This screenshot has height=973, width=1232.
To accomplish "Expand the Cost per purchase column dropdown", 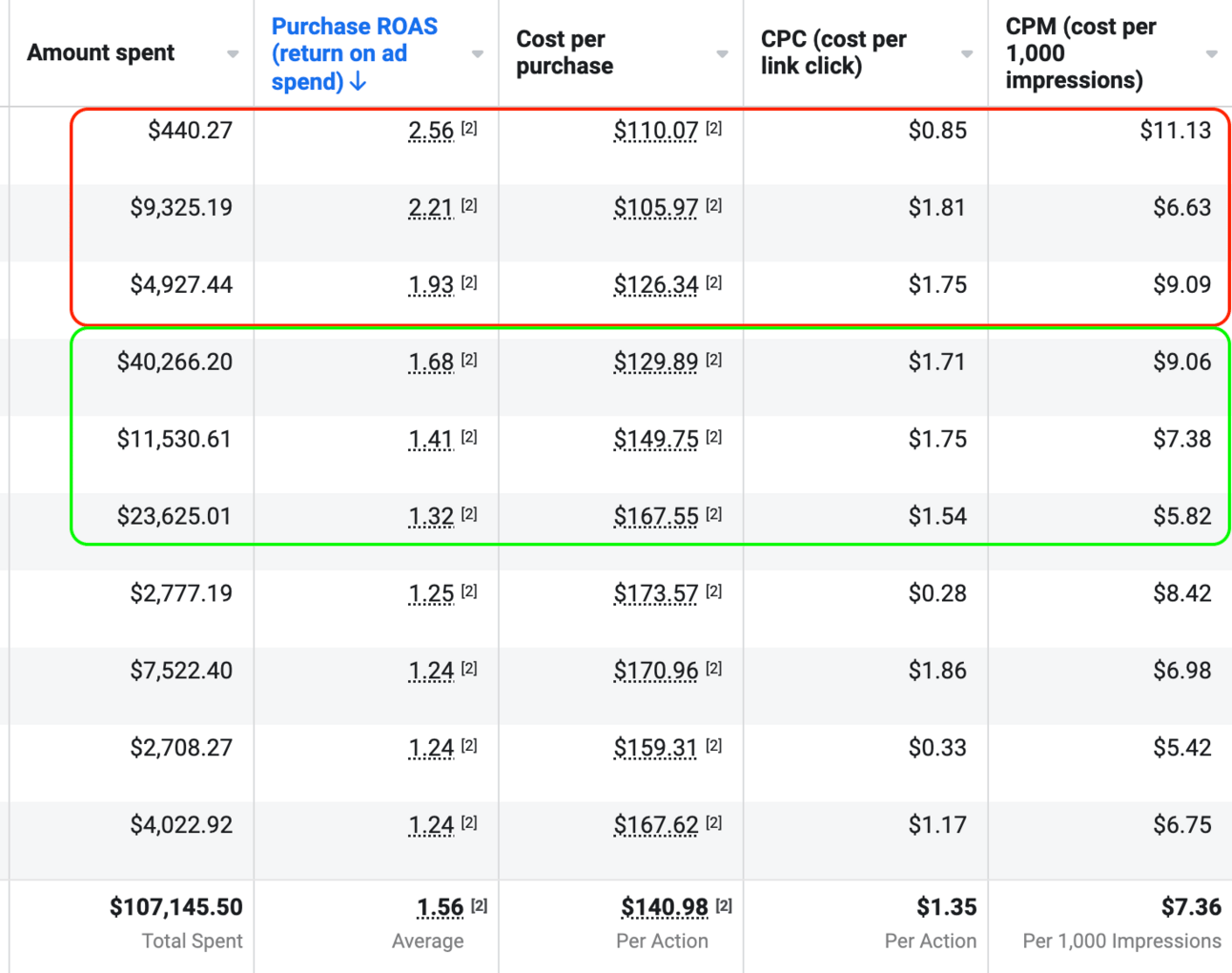I will [x=722, y=54].
